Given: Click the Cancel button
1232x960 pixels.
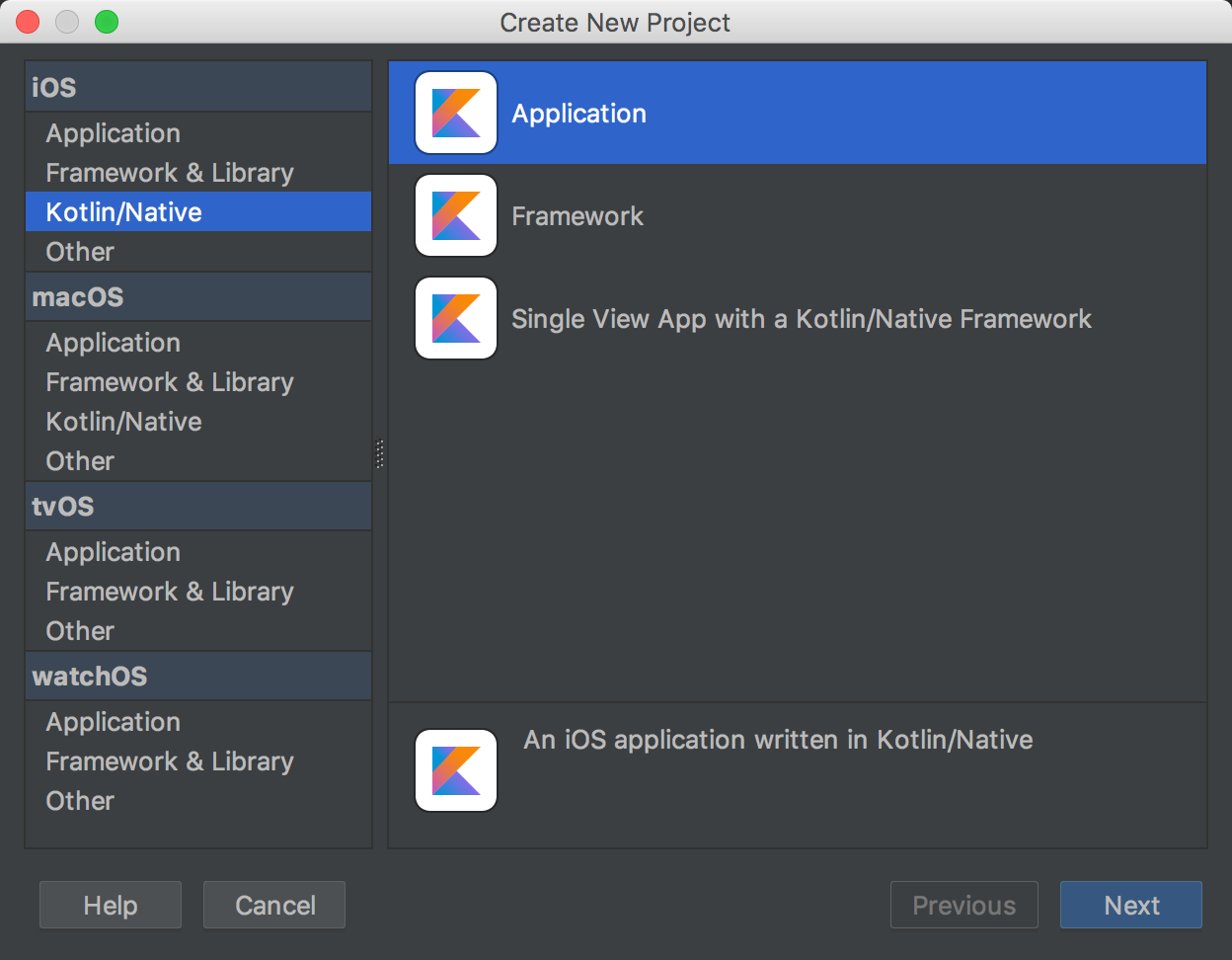Looking at the screenshot, I should (x=274, y=905).
